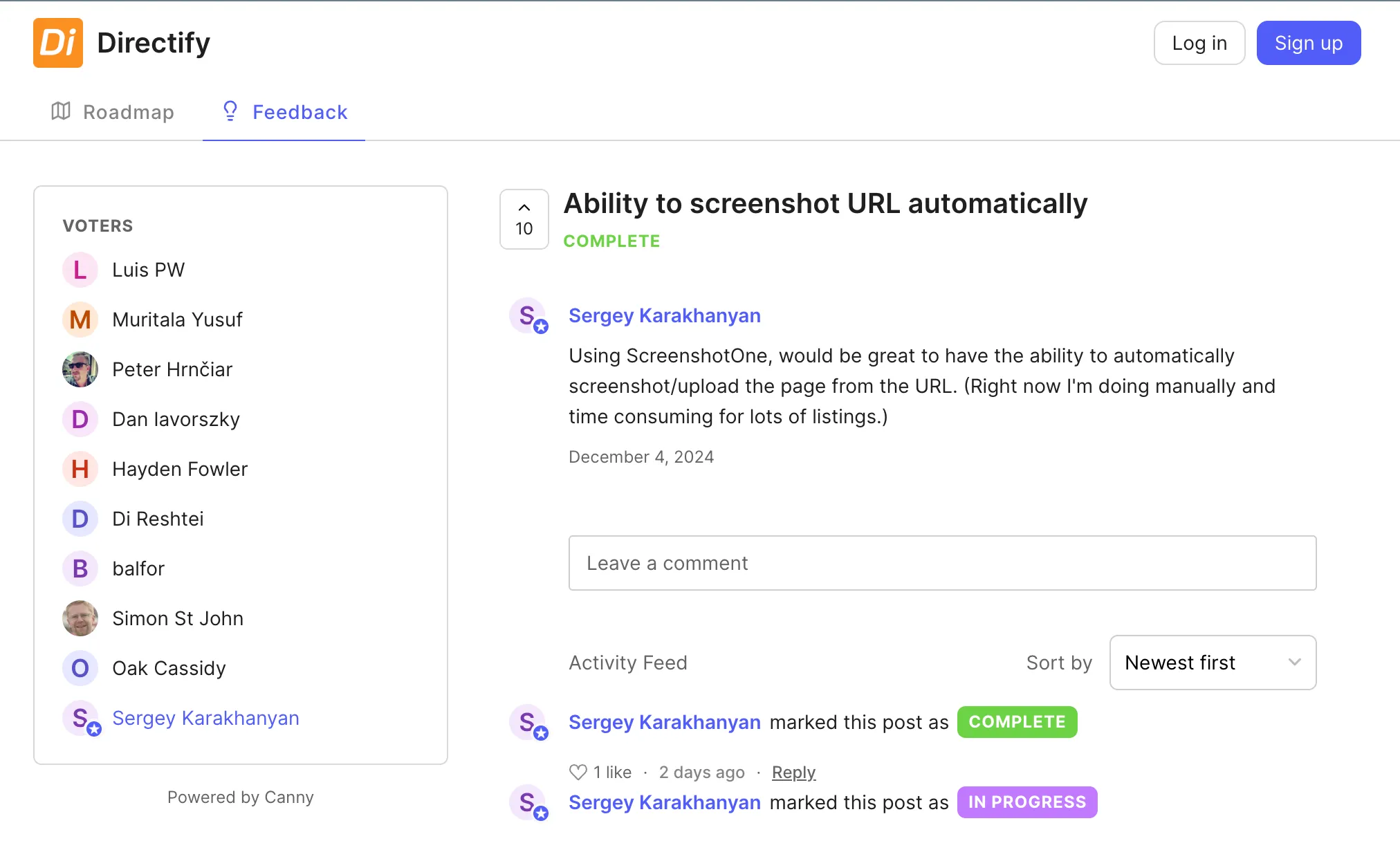Click the Reply link in activity feed
The height and width of the screenshot is (841, 1400).
pyautogui.click(x=794, y=771)
